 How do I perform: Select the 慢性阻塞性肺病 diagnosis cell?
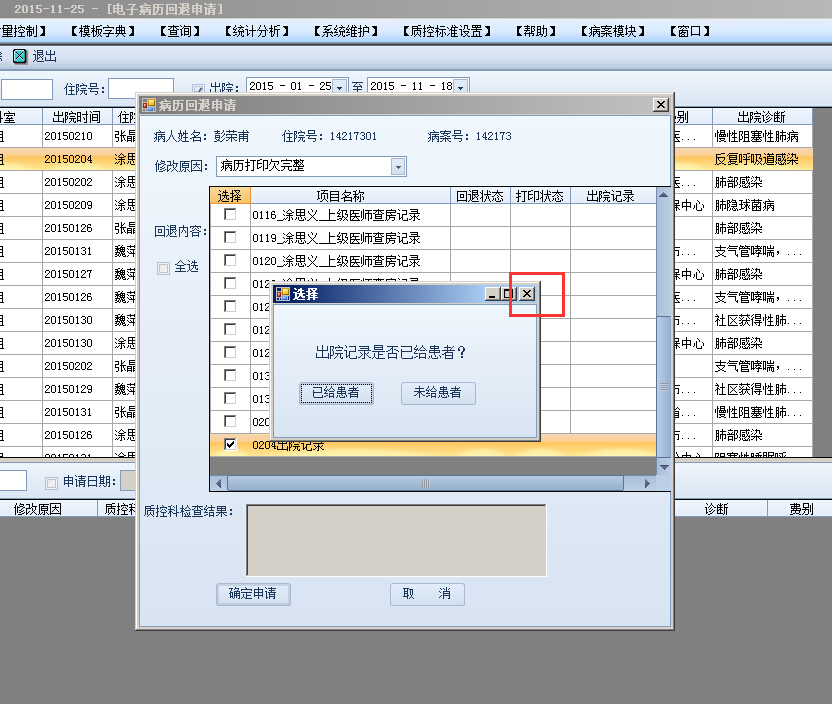pos(761,136)
